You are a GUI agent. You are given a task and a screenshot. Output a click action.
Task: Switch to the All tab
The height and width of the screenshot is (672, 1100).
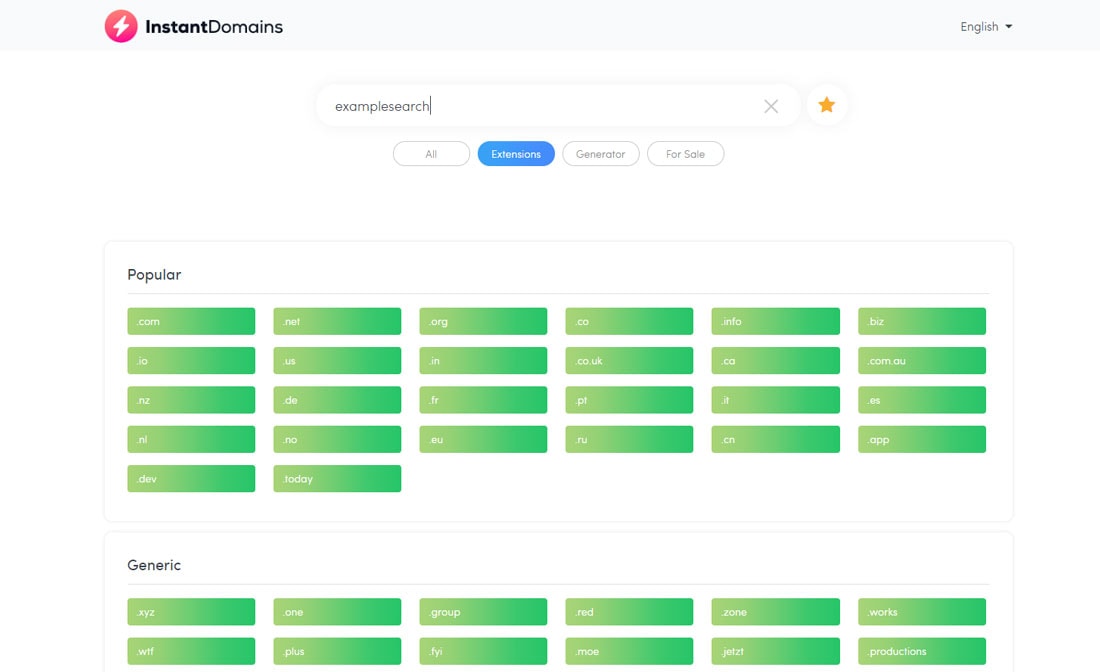[x=431, y=154]
